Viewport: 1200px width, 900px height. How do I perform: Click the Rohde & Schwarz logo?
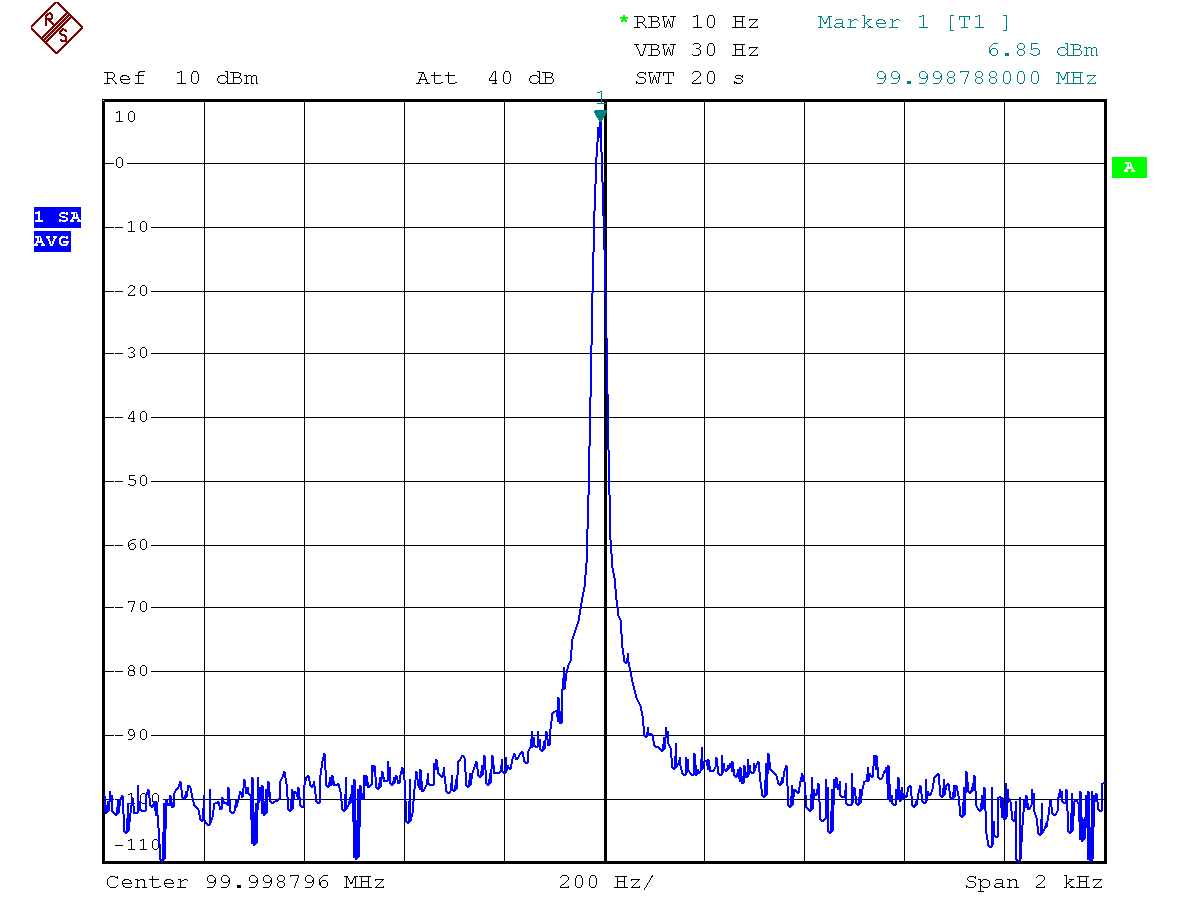(x=57, y=27)
